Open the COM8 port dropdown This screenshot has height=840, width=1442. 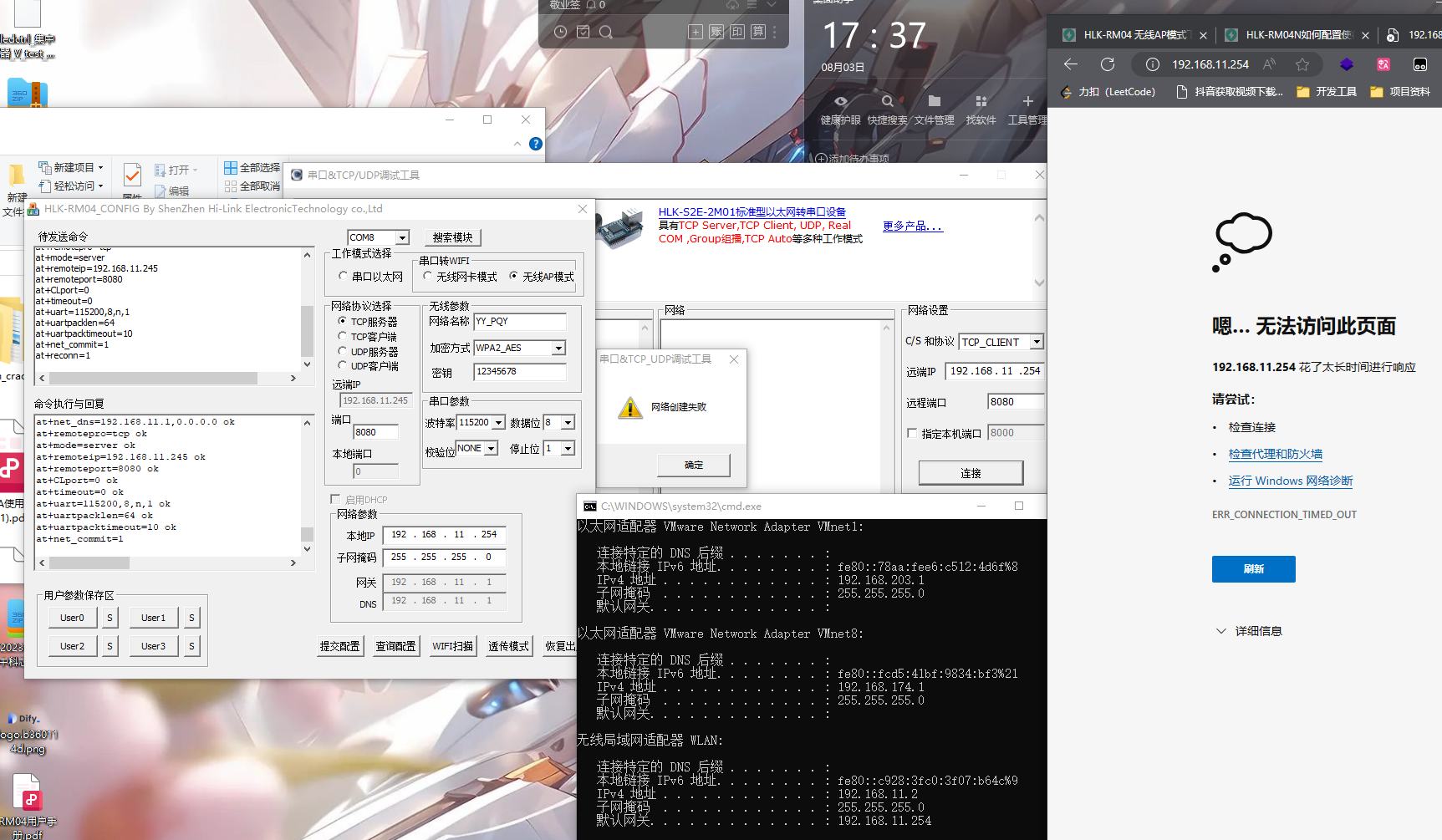coord(402,237)
